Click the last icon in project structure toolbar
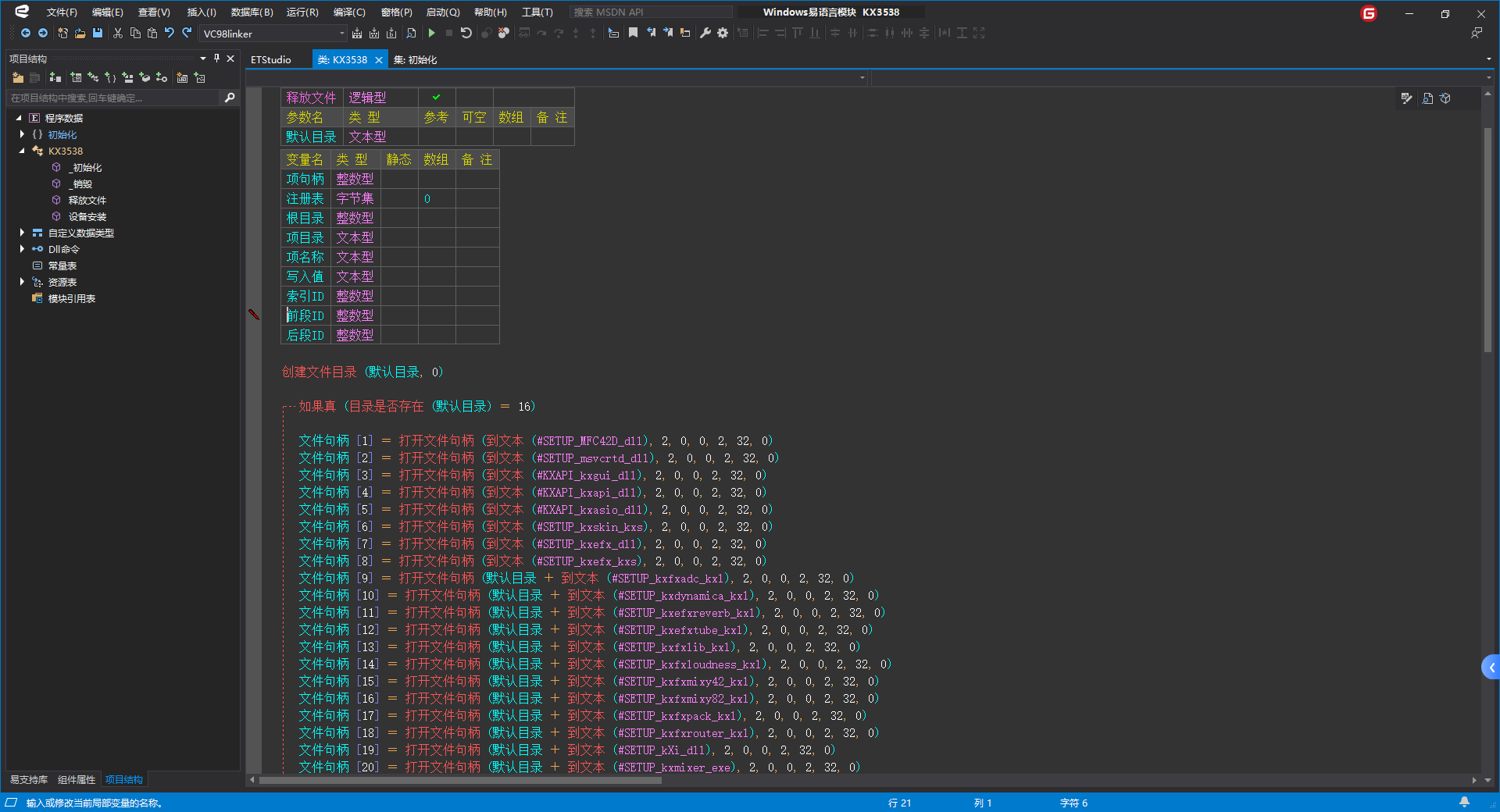The image size is (1500, 812). (x=200, y=77)
